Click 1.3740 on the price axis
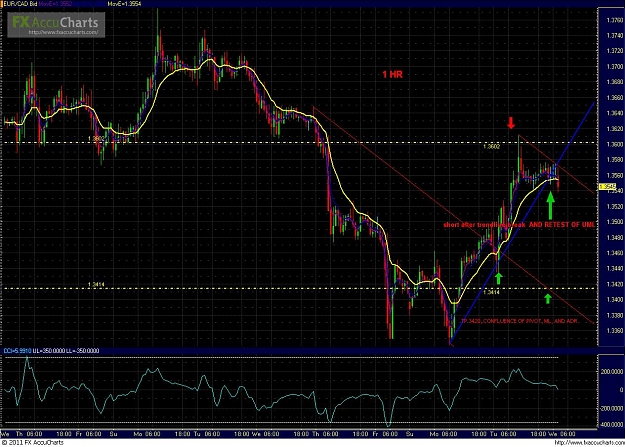 (614, 35)
